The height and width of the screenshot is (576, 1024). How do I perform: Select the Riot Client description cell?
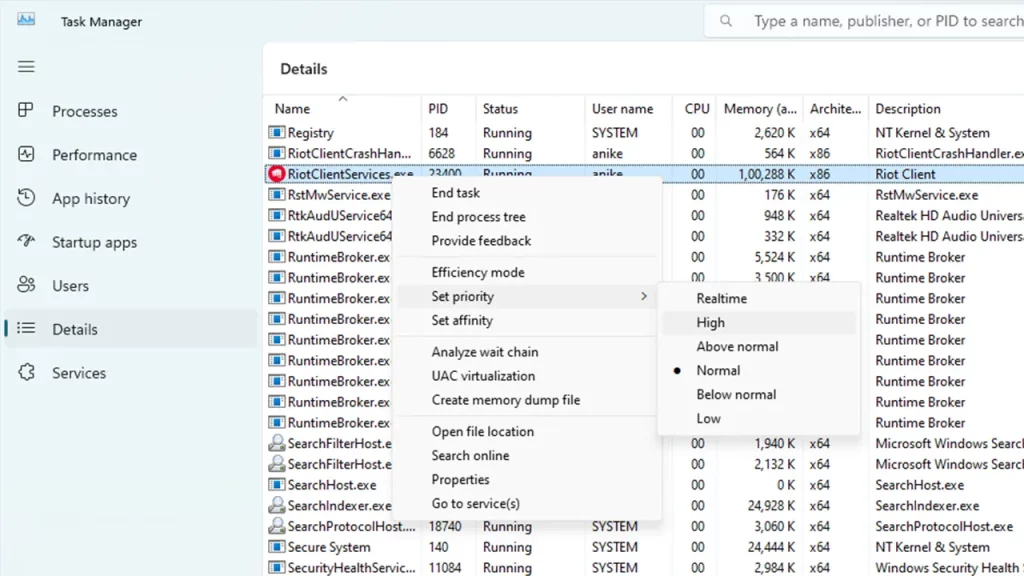coord(905,174)
